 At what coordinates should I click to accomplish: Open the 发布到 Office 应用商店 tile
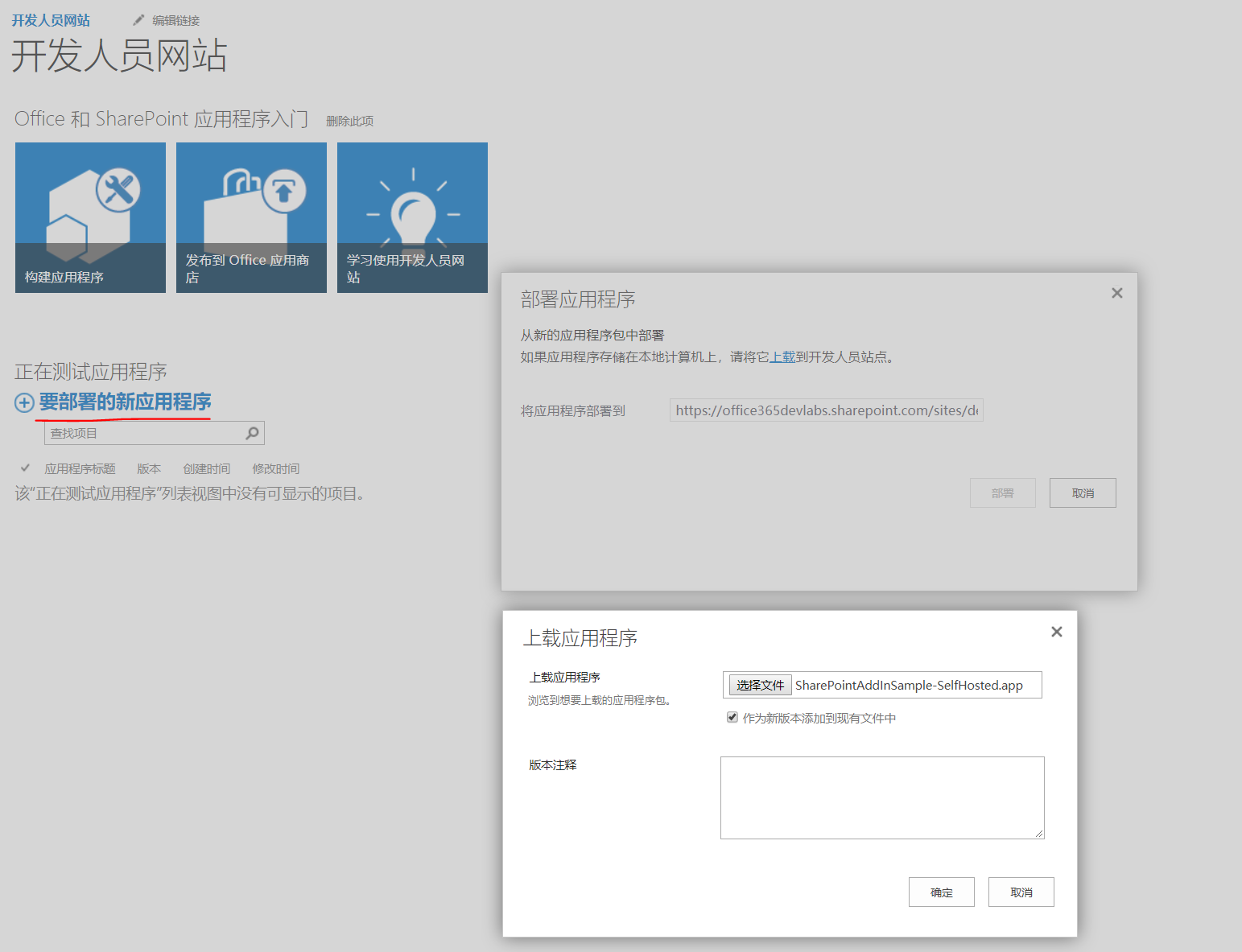point(251,217)
